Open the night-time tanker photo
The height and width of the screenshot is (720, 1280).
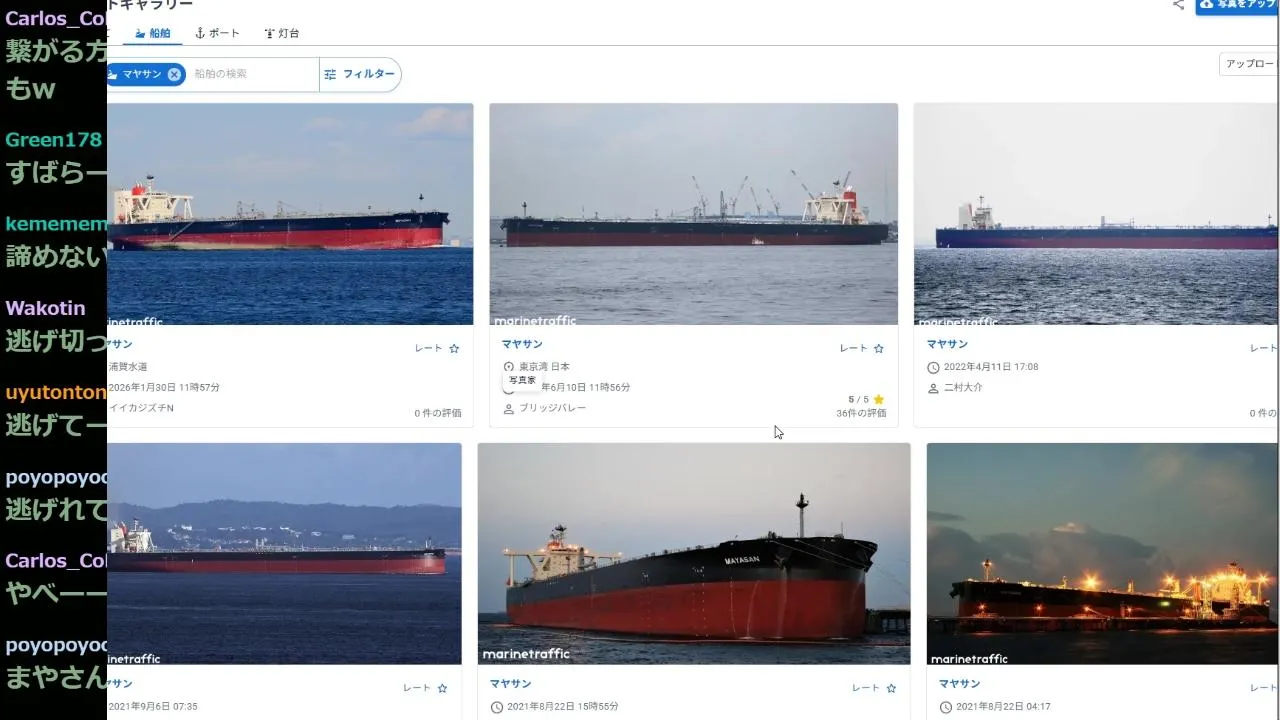click(1103, 554)
